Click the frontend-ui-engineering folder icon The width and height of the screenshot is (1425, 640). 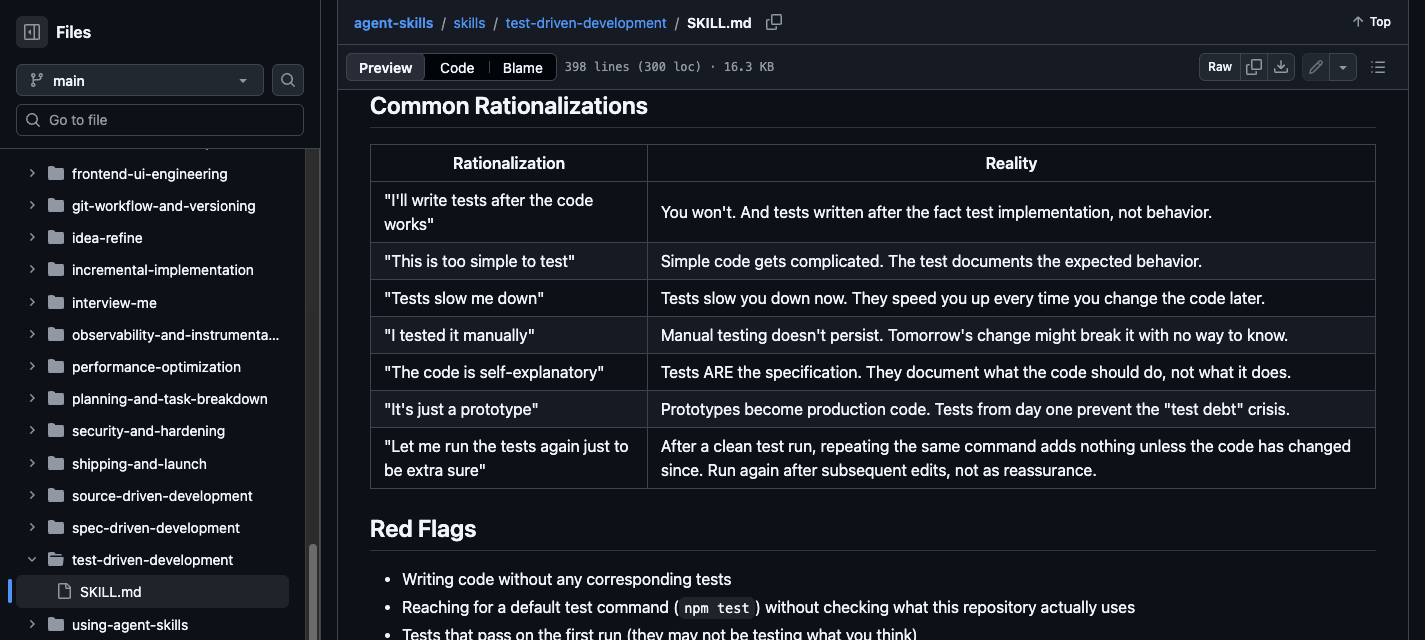tap(55, 174)
